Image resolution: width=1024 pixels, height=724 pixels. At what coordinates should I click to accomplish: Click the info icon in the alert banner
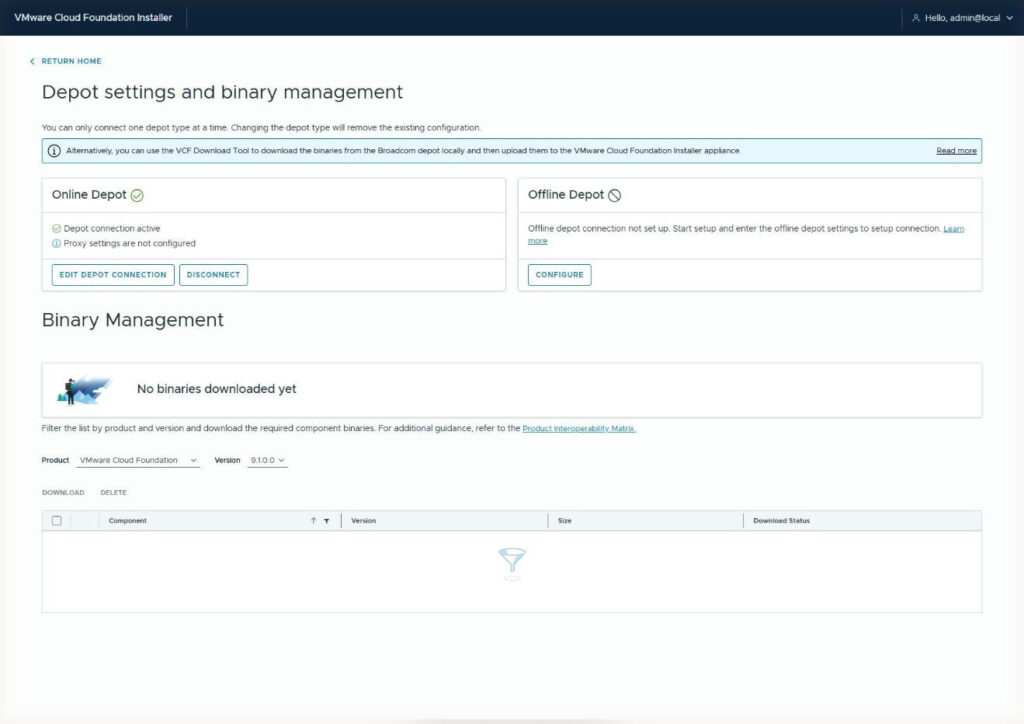point(54,151)
